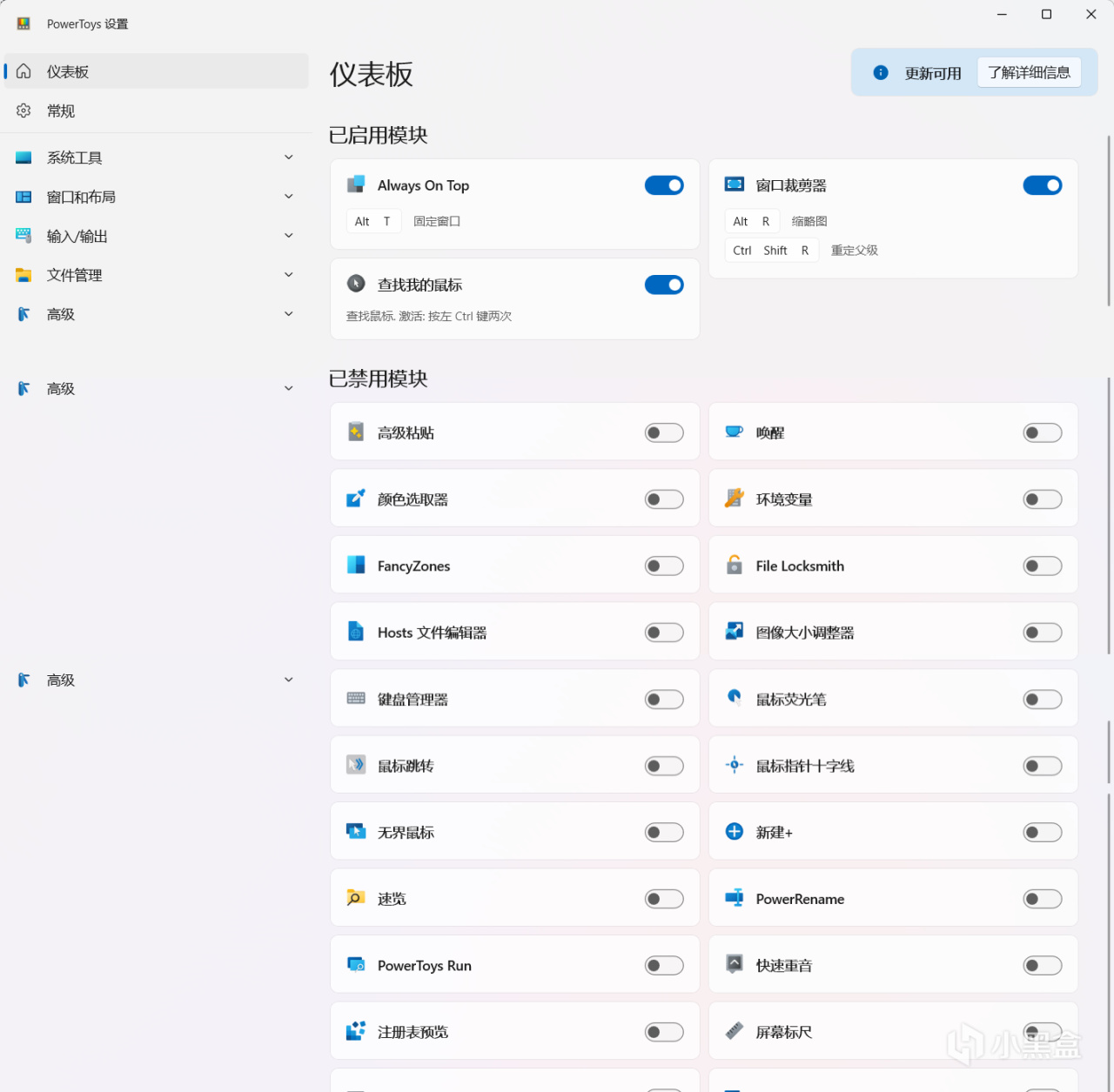The image size is (1114, 1092).
Task: Click the 已启用模块 section heading
Action: [379, 135]
